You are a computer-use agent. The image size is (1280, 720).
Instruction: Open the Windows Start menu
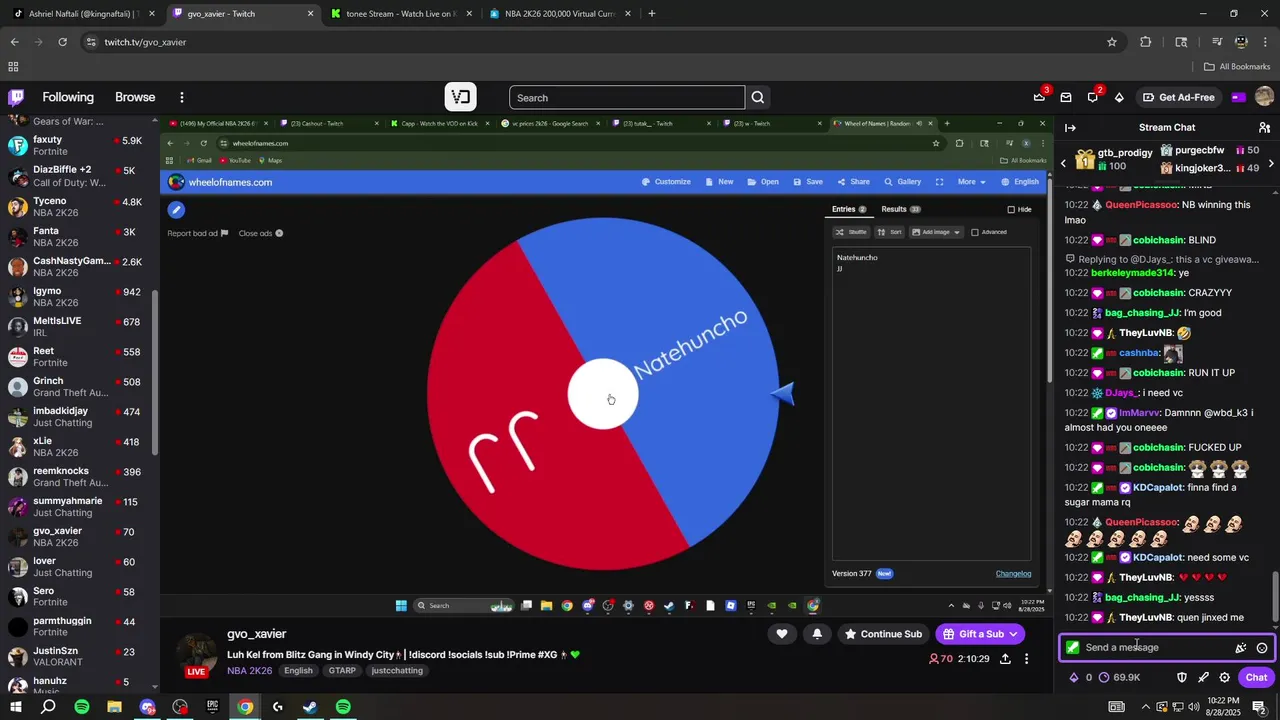point(16,707)
